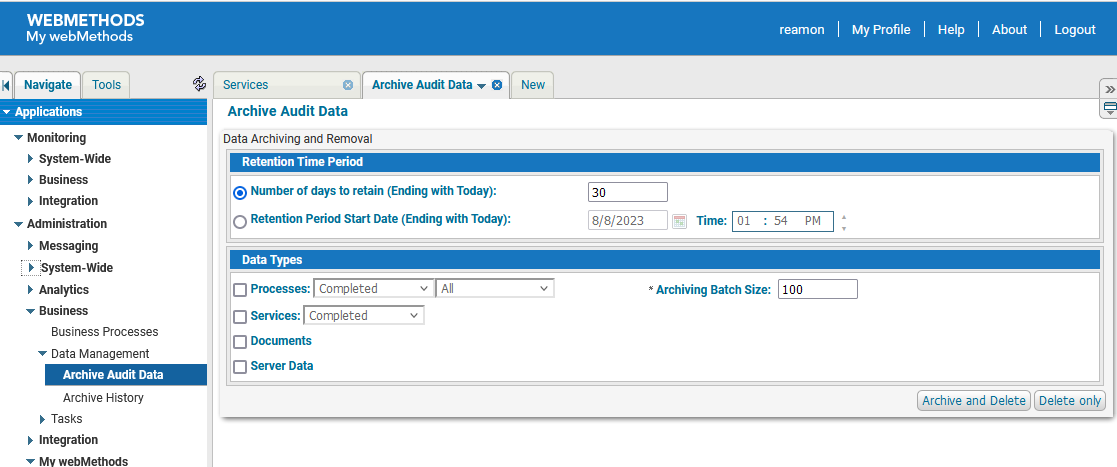Screen dimensions: 1117x467
Task: Select Retention Period Start Date radio
Action: (x=240, y=221)
